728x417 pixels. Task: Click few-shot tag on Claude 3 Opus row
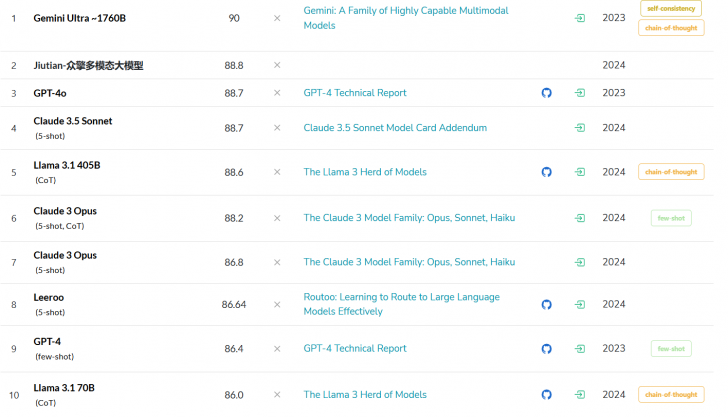click(671, 218)
